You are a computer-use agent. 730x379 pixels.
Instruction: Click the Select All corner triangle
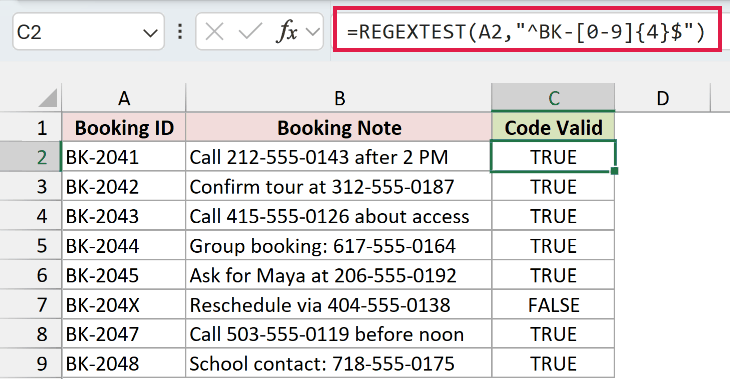(x=48, y=97)
